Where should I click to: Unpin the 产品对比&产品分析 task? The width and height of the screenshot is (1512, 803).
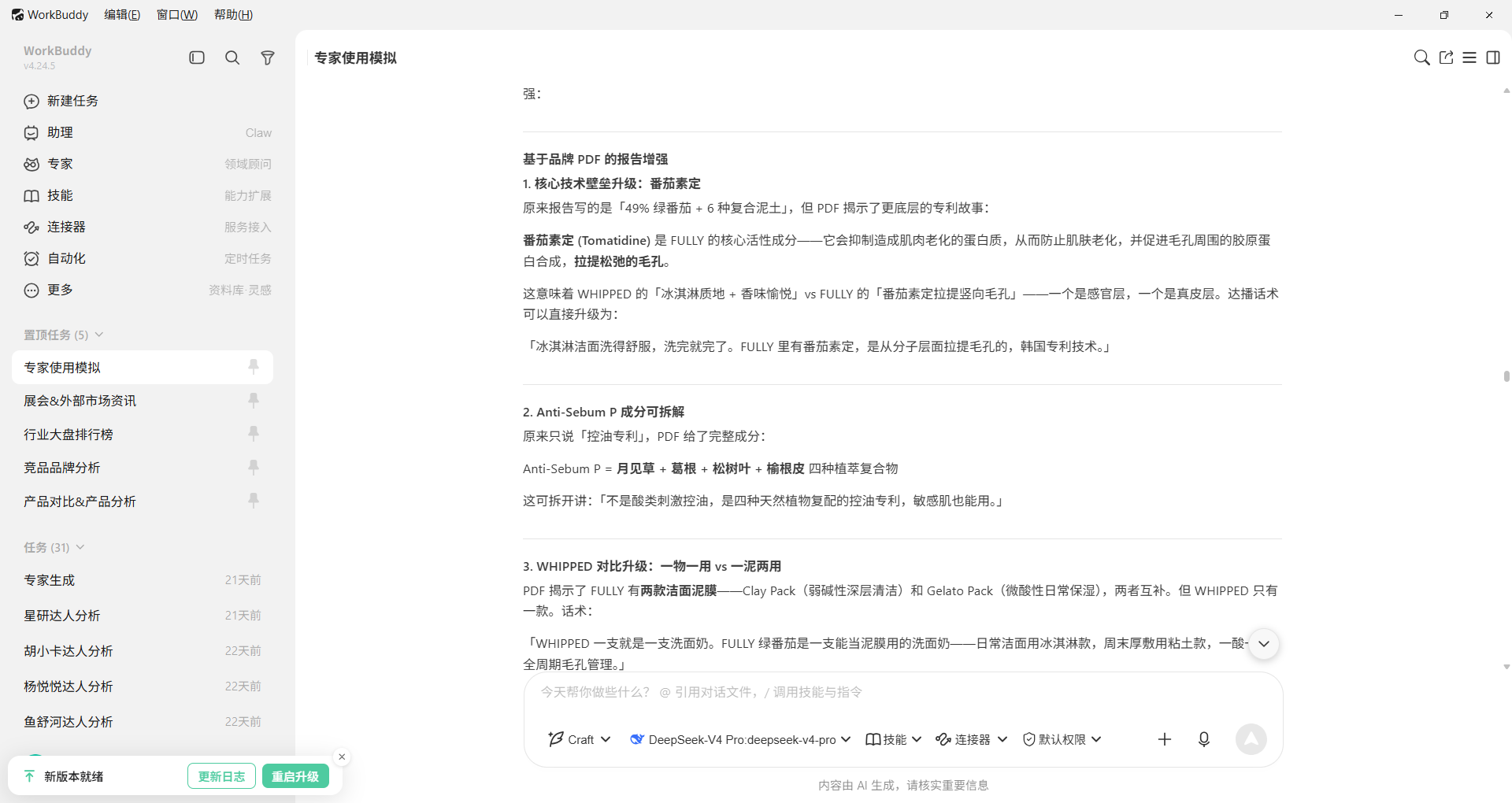click(254, 500)
